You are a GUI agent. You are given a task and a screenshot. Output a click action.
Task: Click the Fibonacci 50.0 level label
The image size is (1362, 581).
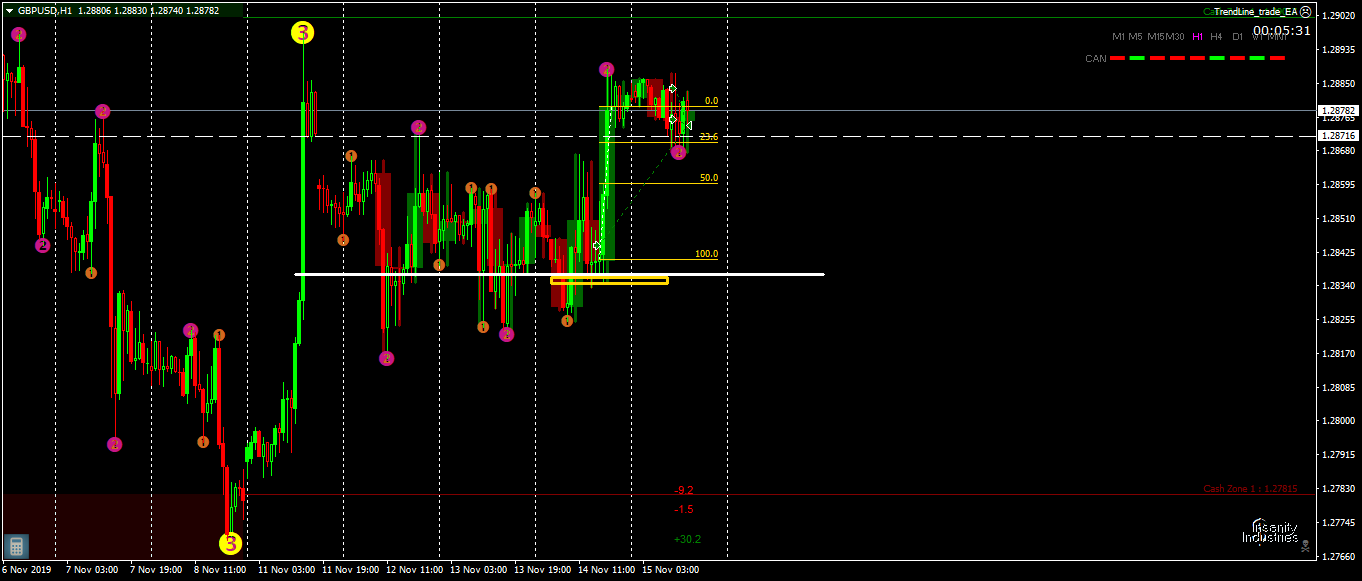pos(709,178)
